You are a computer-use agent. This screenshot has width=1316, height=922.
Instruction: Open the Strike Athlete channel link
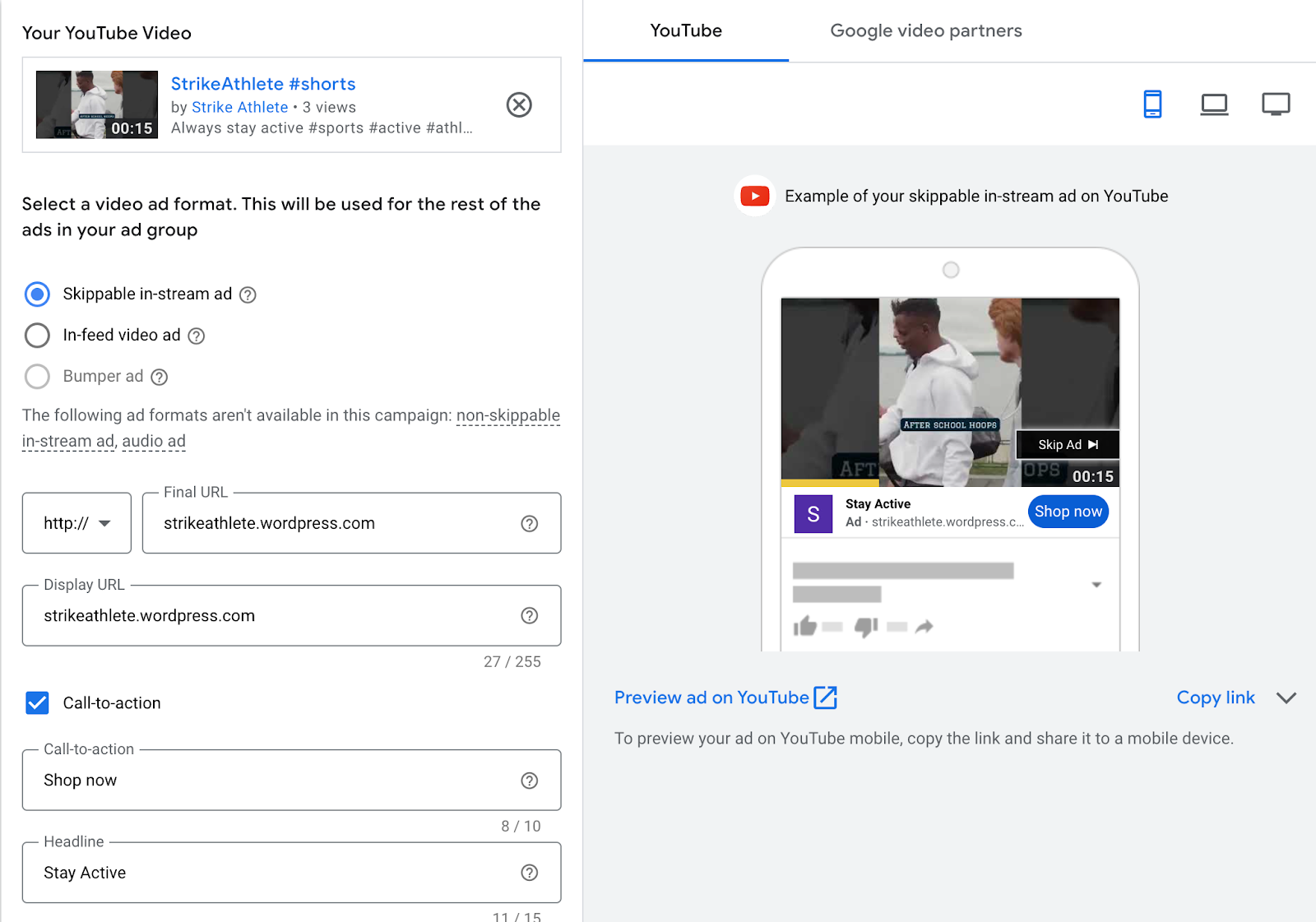coord(240,107)
